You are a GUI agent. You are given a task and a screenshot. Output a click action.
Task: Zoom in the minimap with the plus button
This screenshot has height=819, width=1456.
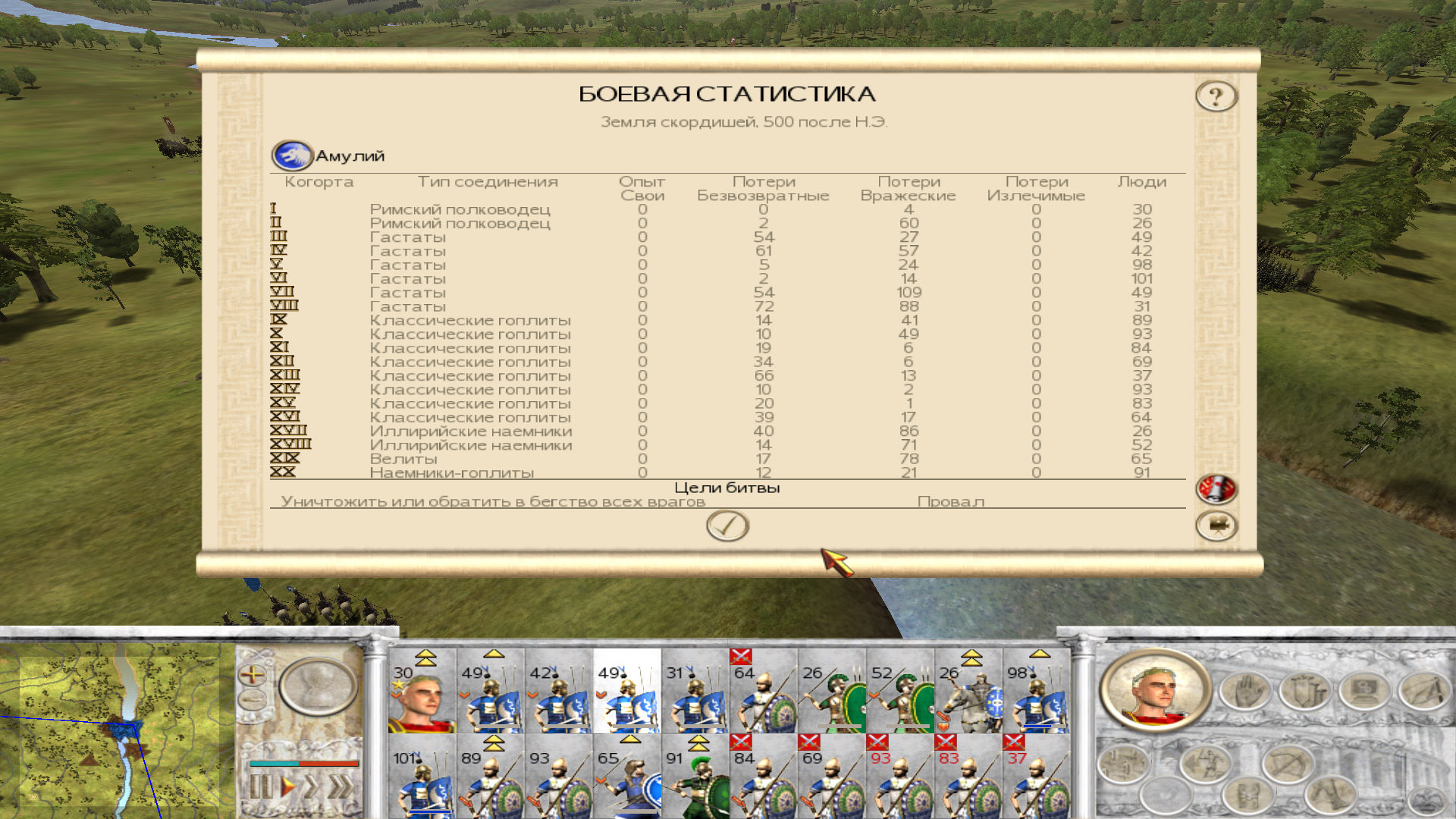252,674
